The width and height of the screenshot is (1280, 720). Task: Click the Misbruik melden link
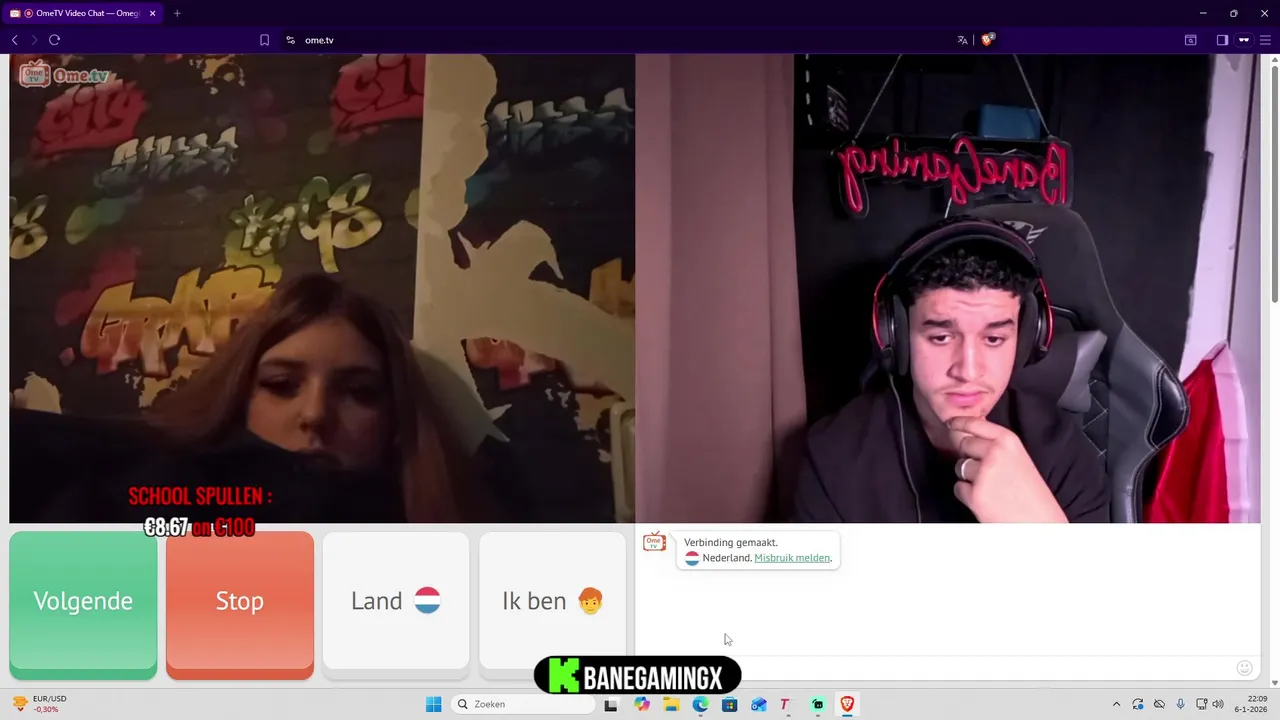pos(792,558)
